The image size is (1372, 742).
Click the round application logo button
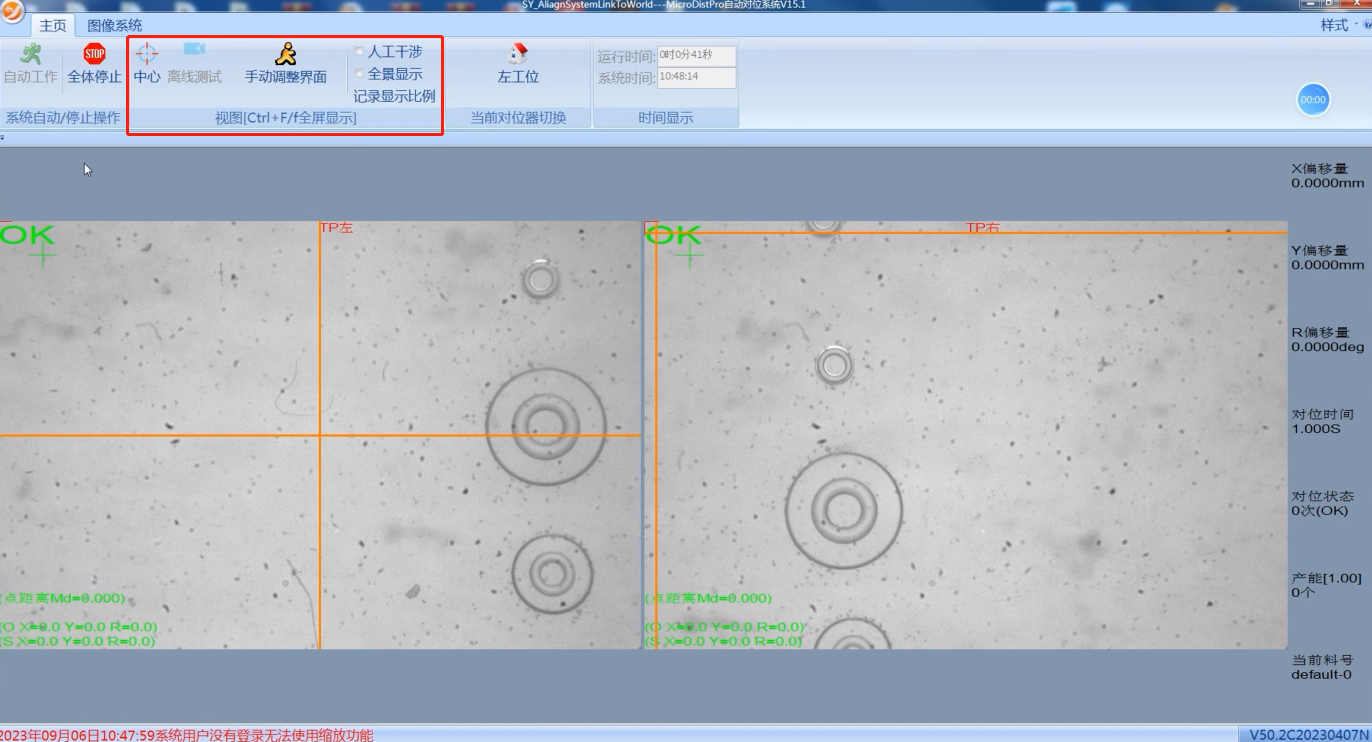[x=12, y=12]
